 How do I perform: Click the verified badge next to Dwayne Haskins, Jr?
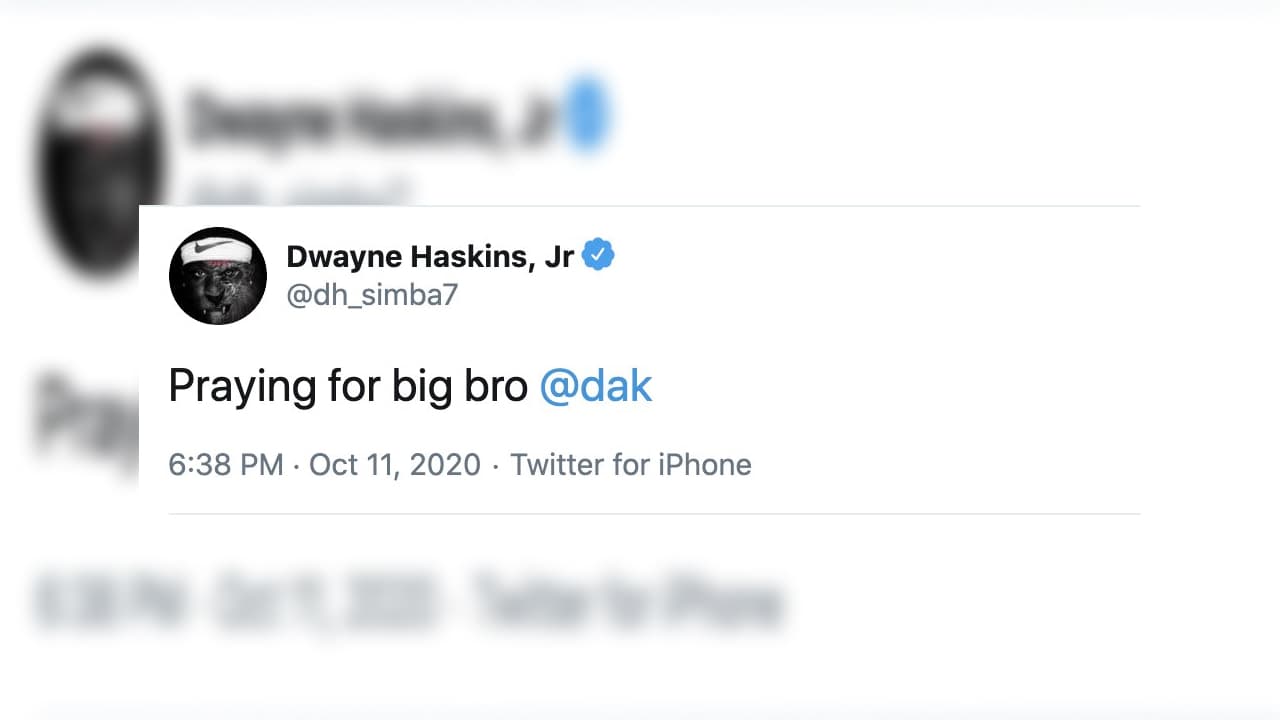point(600,254)
